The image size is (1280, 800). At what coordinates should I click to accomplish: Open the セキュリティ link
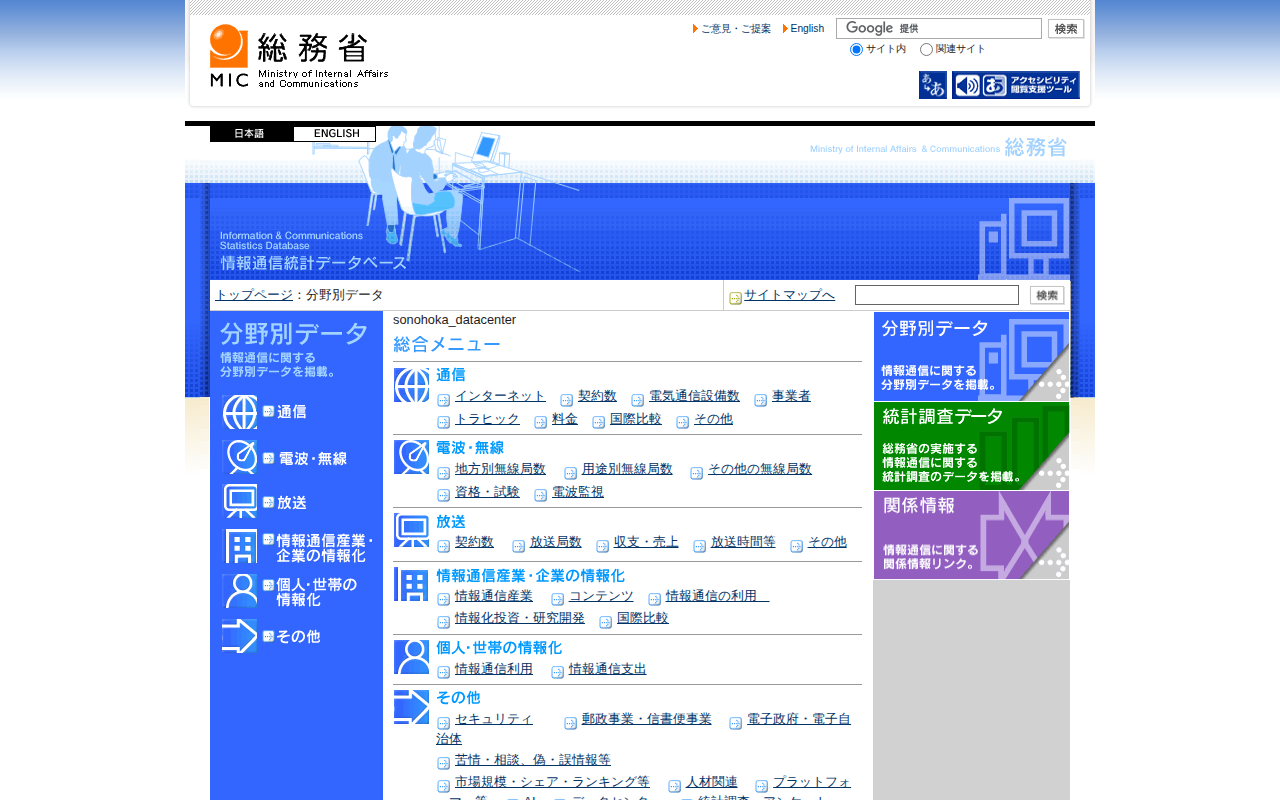[494, 719]
